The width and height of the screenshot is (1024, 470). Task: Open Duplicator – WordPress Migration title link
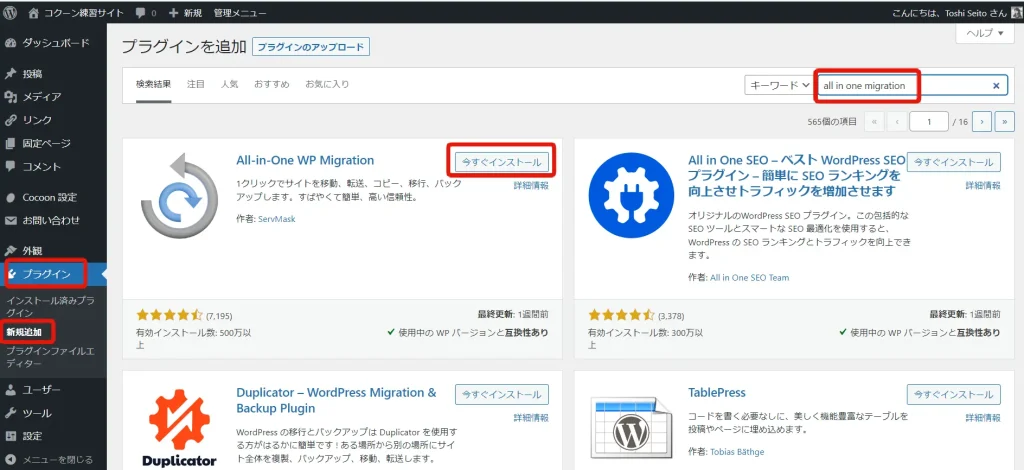(x=336, y=400)
